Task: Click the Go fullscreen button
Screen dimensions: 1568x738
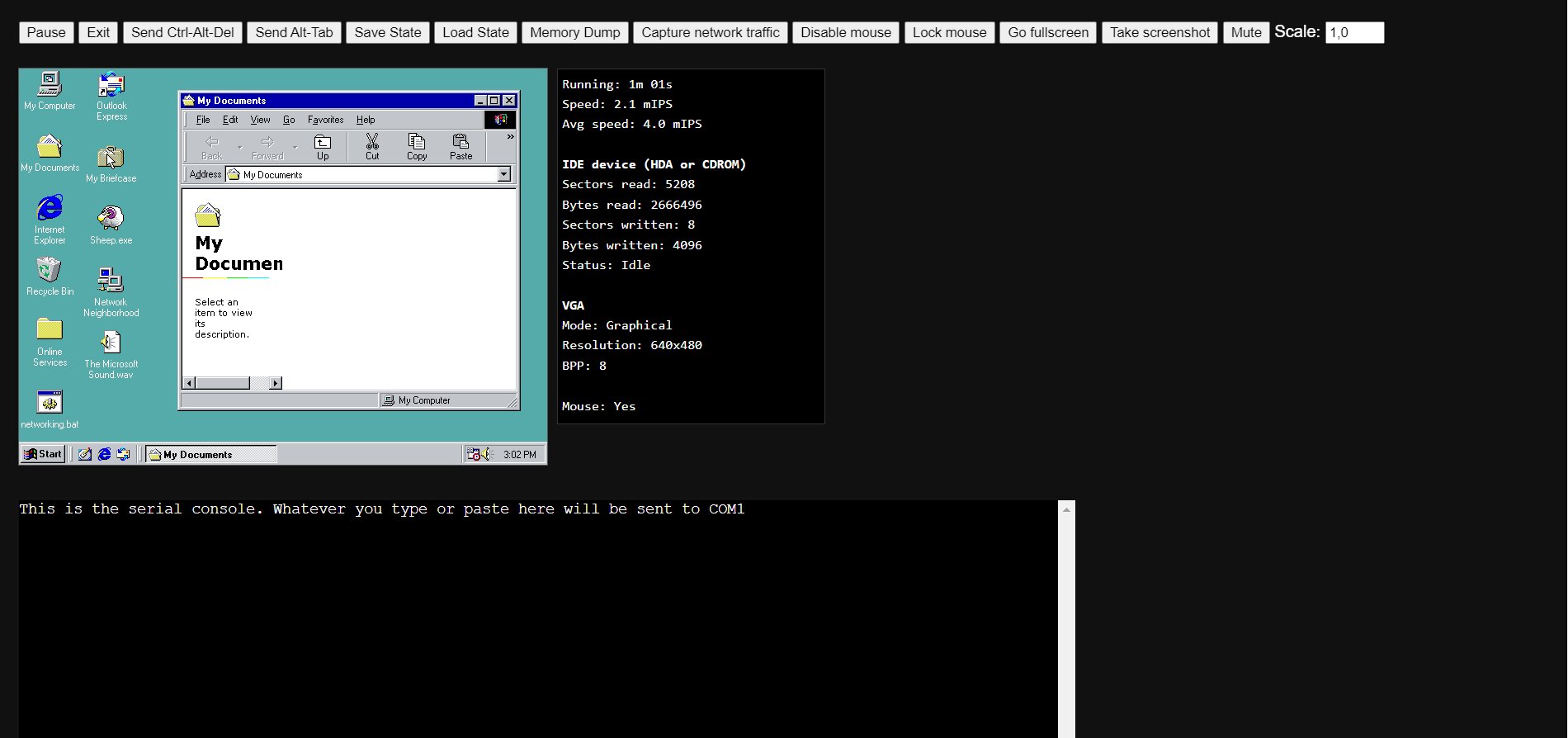Action: (1048, 32)
